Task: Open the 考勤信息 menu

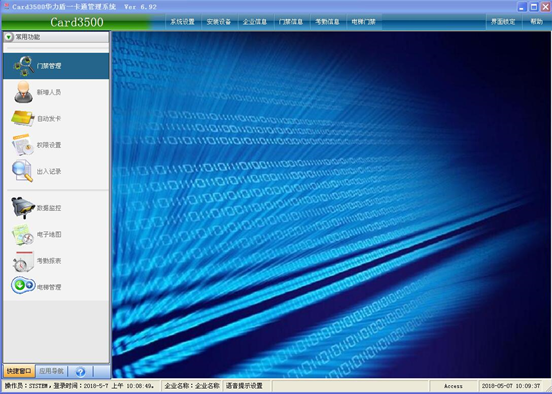Action: (327, 22)
